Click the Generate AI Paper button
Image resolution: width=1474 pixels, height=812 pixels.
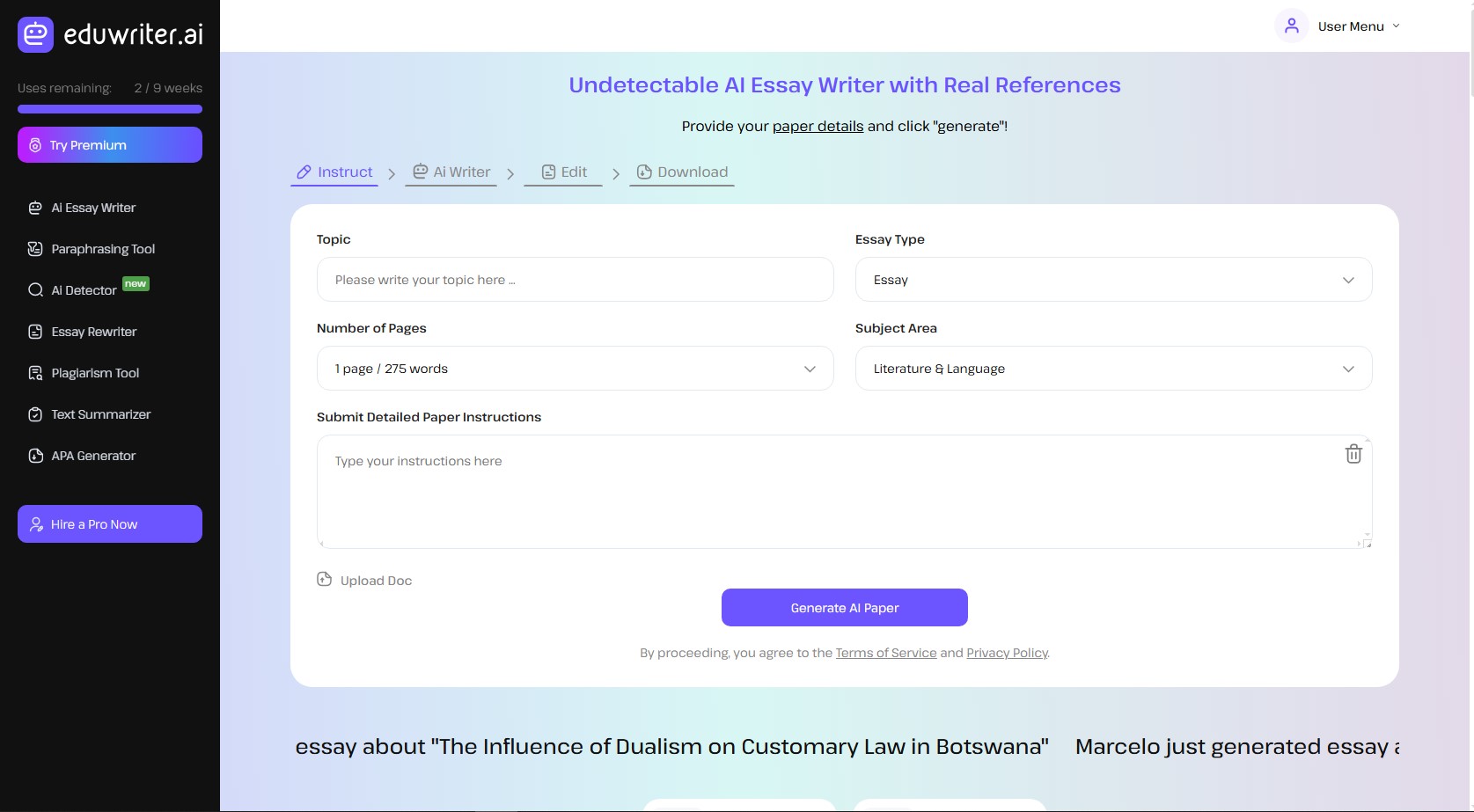pos(844,608)
